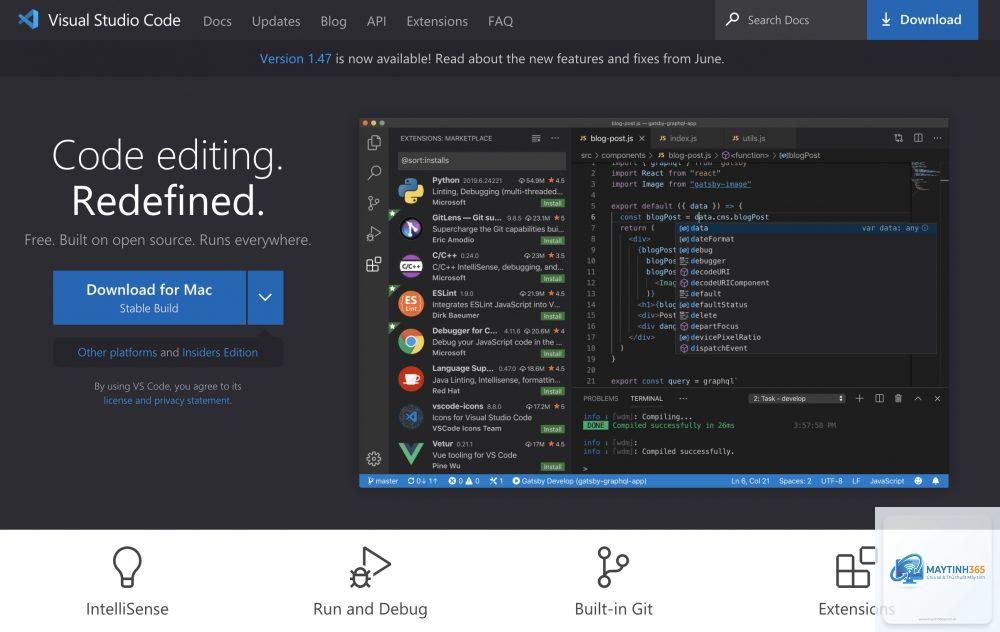
Task: Click the Visual Studio Code logo icon
Action: (x=28, y=20)
